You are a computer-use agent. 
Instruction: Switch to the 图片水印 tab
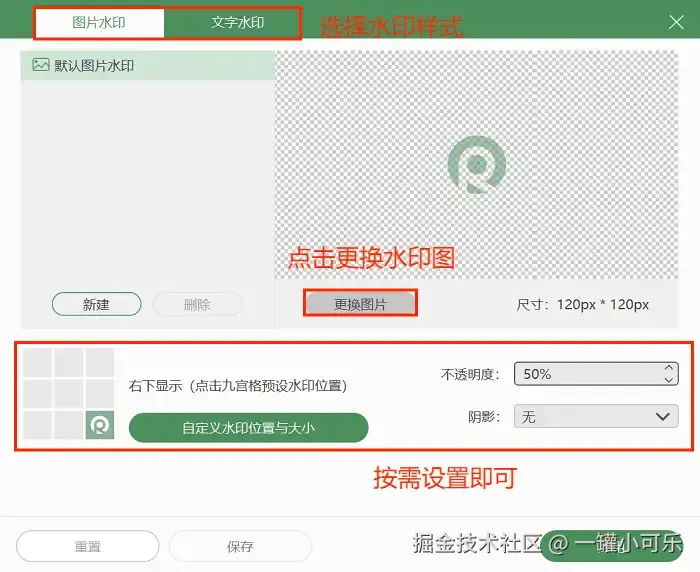click(x=100, y=23)
